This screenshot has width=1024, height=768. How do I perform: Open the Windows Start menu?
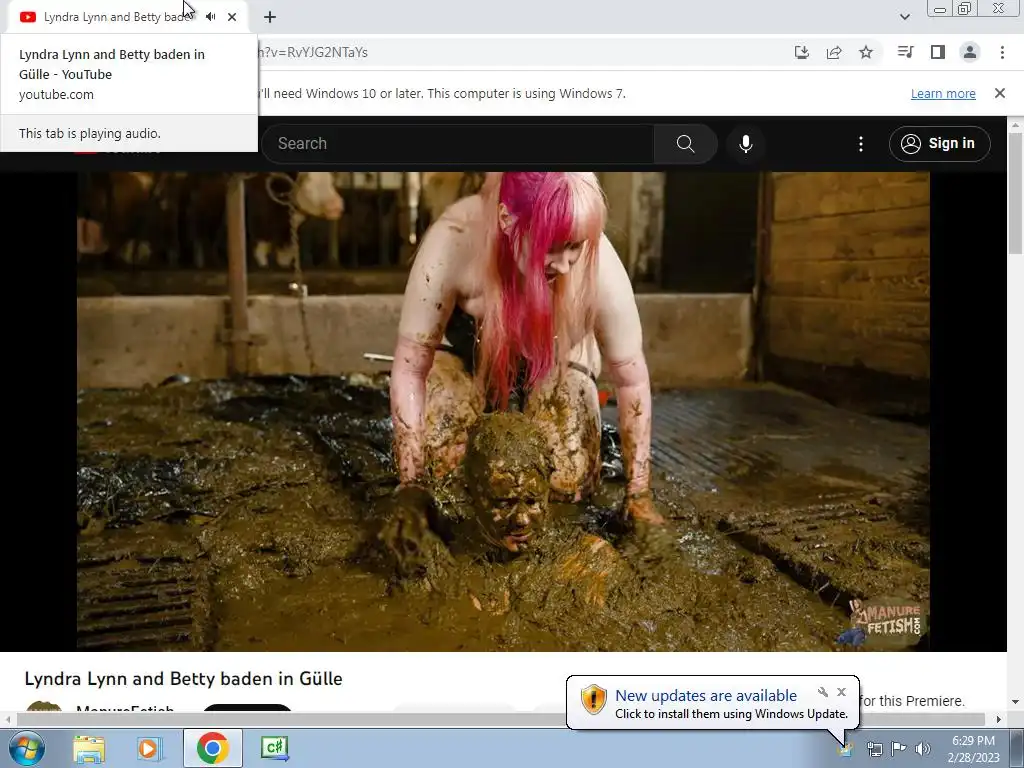pyautogui.click(x=27, y=748)
